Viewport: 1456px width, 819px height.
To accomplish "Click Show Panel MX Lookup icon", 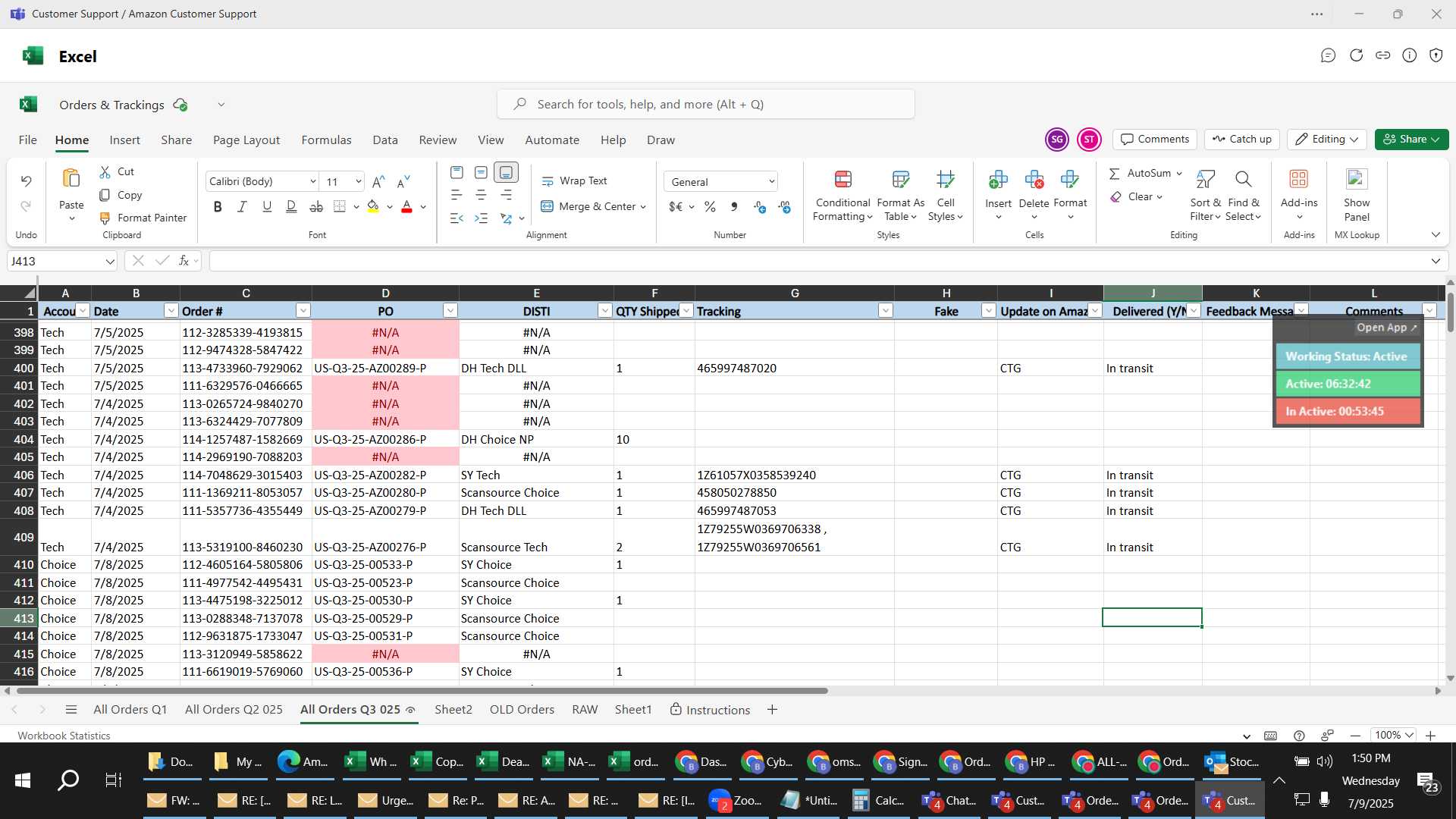I will point(1357,180).
